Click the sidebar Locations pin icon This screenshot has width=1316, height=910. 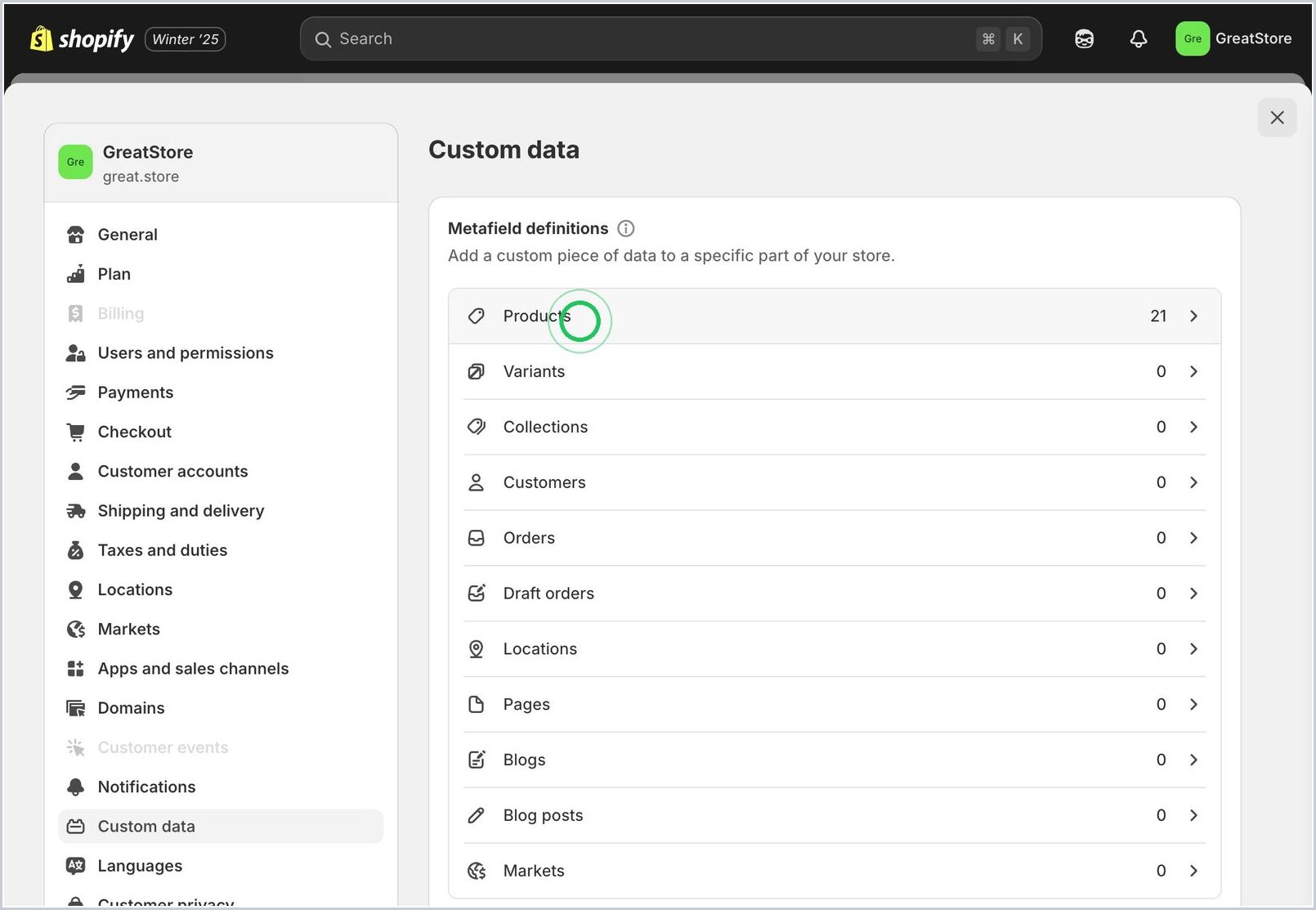coord(75,589)
